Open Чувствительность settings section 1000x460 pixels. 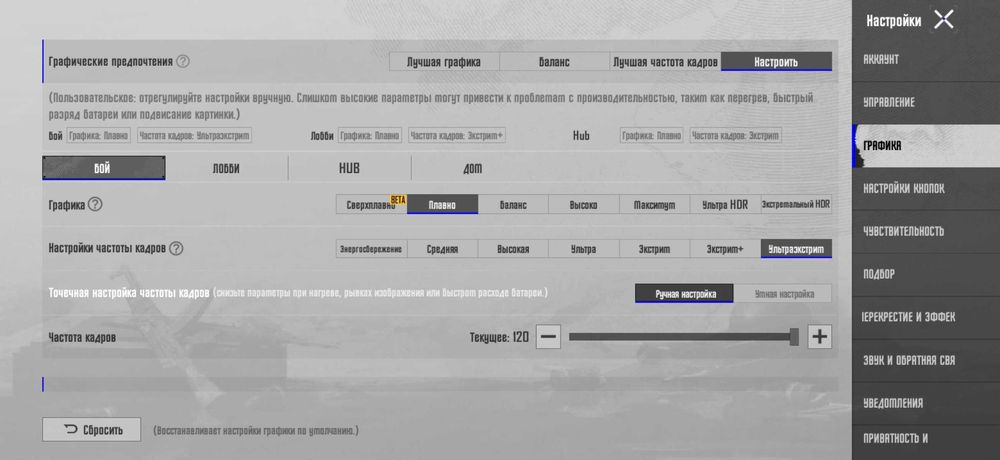tap(926, 231)
